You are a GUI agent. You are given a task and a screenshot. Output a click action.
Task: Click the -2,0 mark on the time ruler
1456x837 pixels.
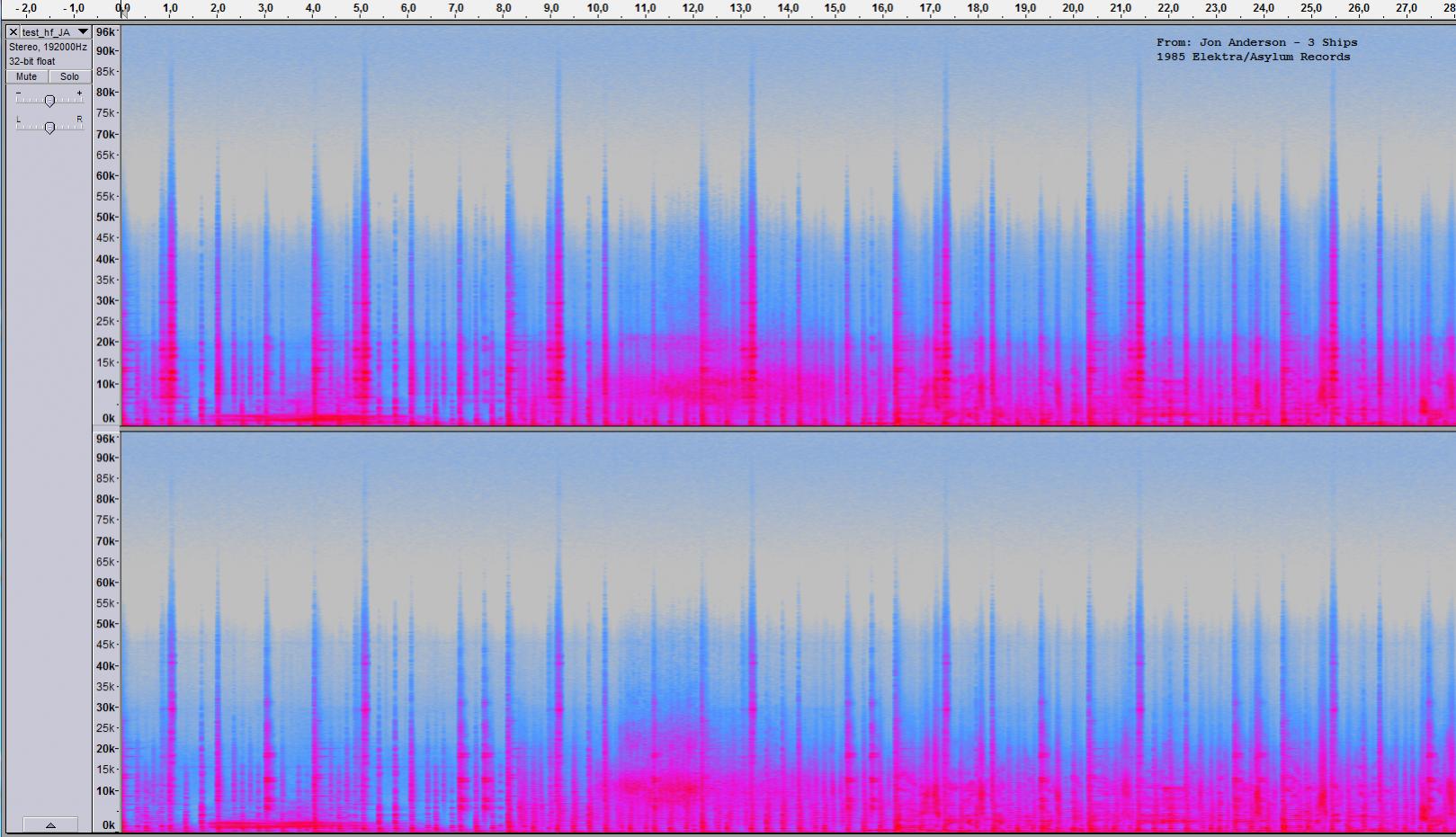26,8
